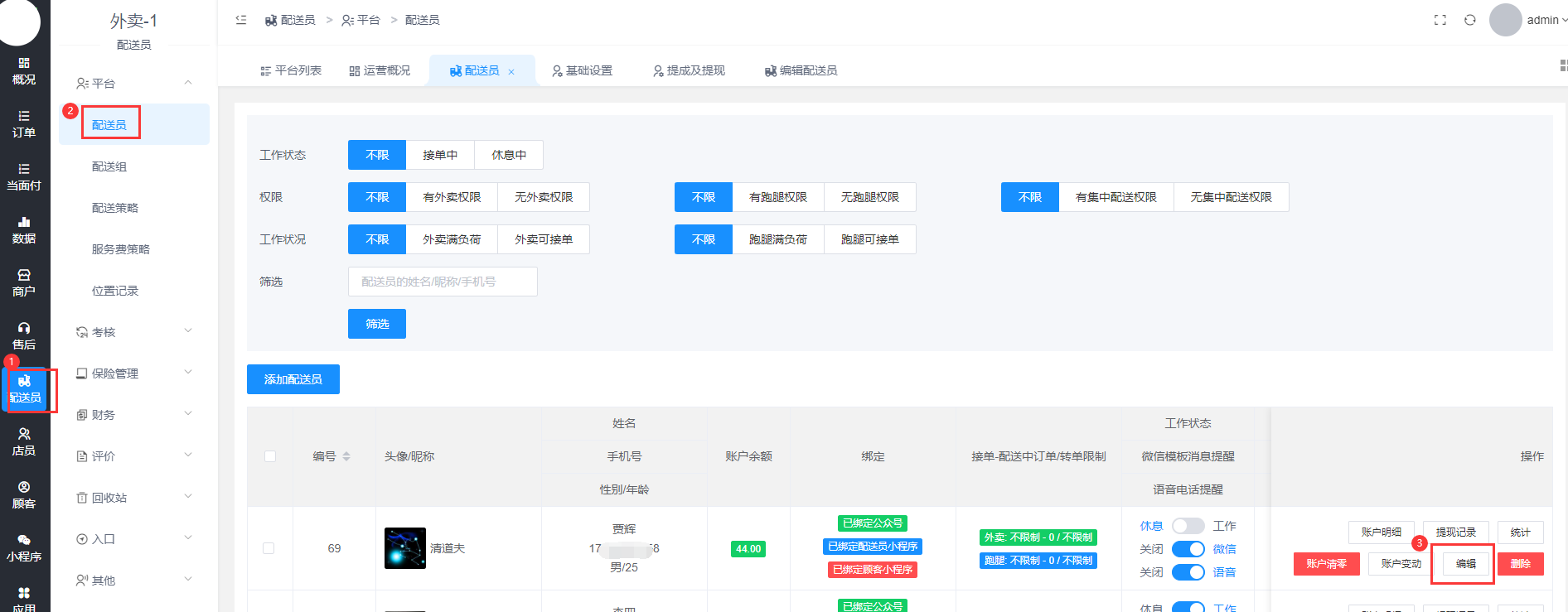The height and width of the screenshot is (612, 1568).
Task: Click the 添加配送员 button
Action: (293, 379)
